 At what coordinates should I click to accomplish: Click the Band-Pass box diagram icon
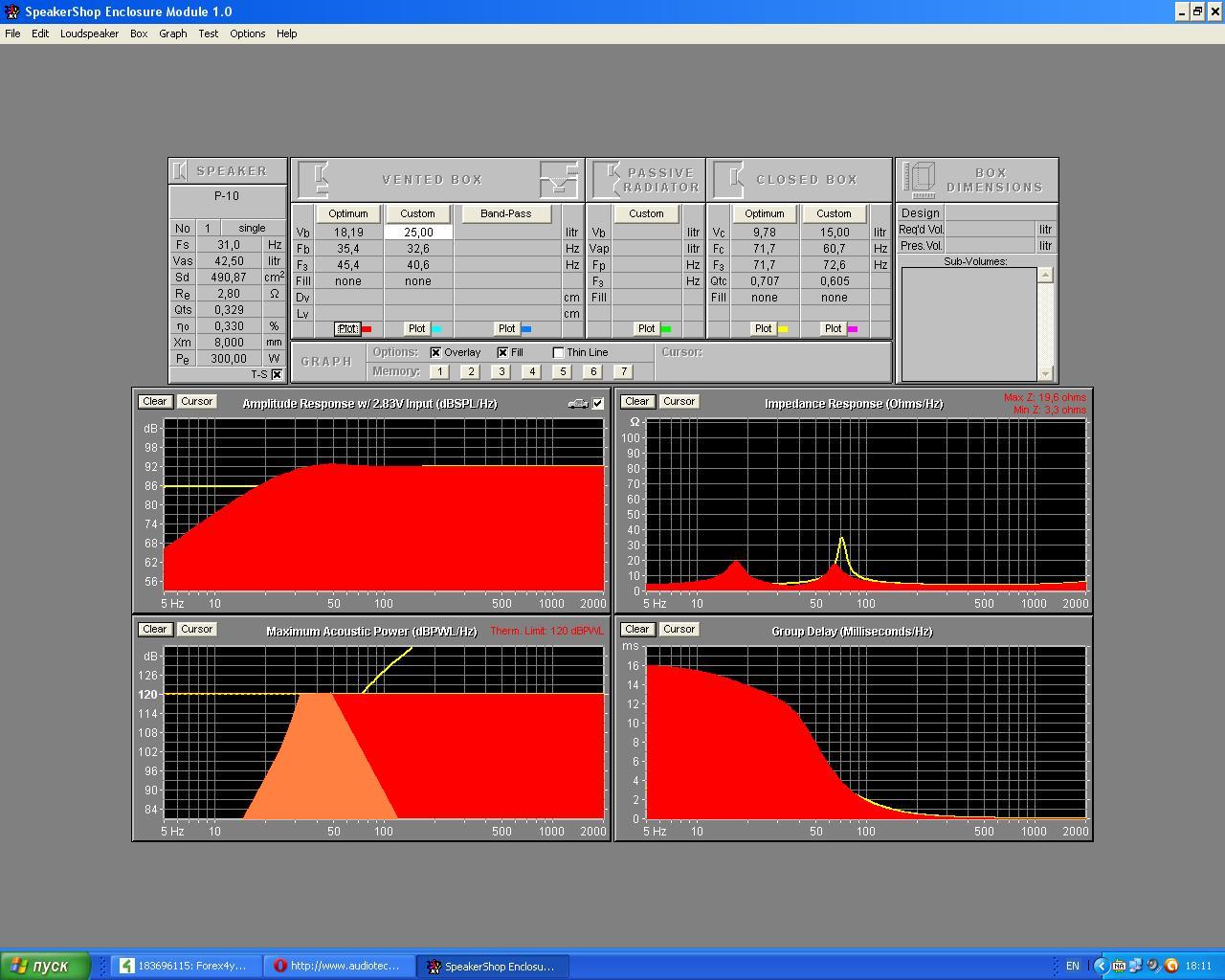pyautogui.click(x=559, y=179)
